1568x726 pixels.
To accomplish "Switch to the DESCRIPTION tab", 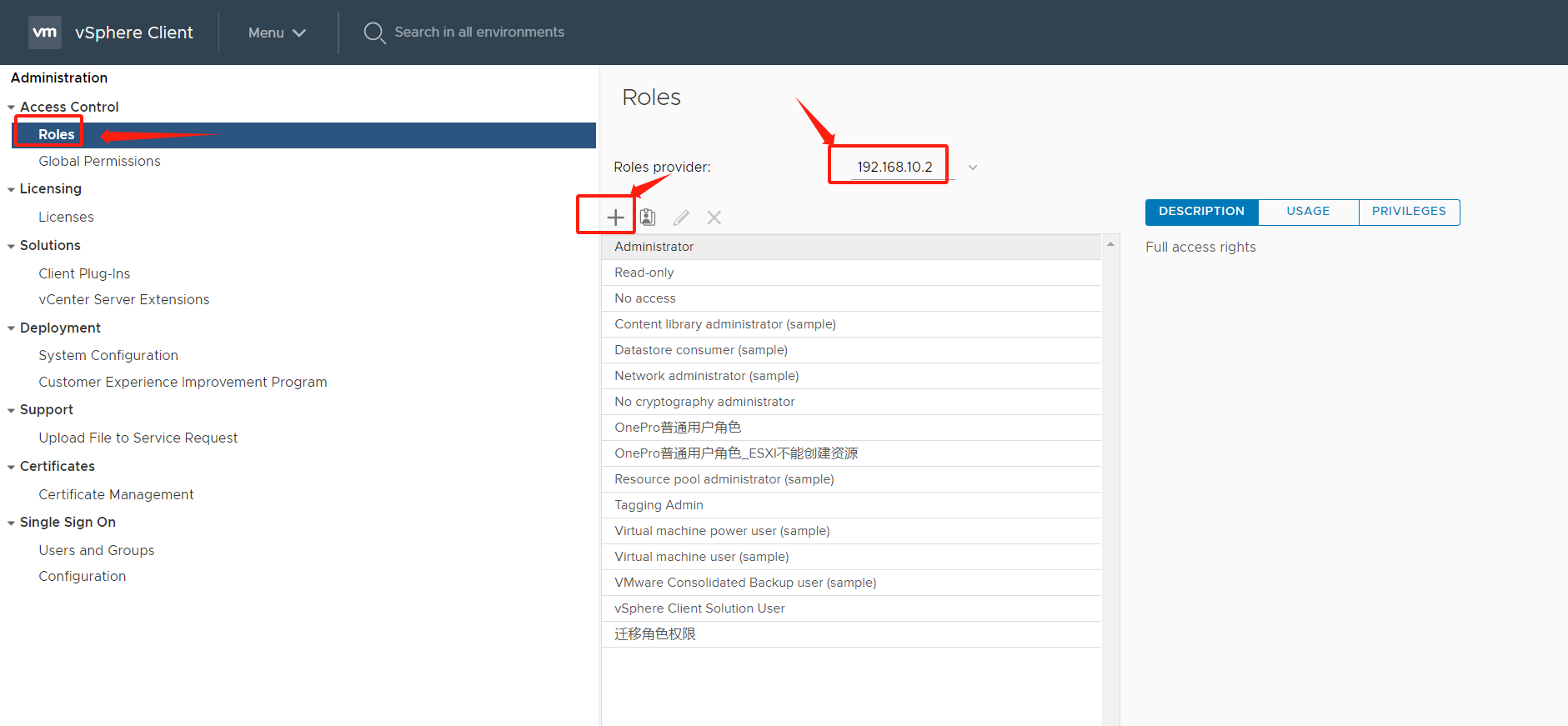I will click(x=1201, y=212).
